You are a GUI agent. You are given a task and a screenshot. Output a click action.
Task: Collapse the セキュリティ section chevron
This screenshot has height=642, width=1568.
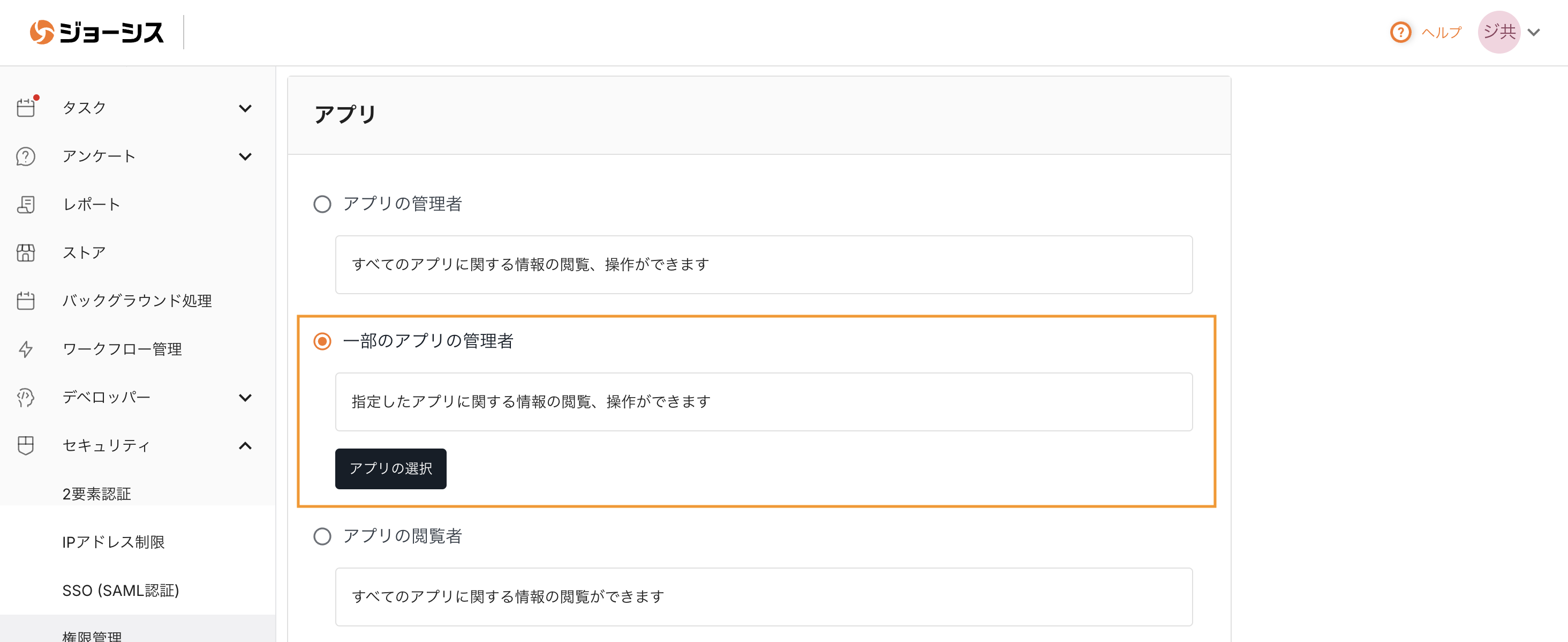245,446
